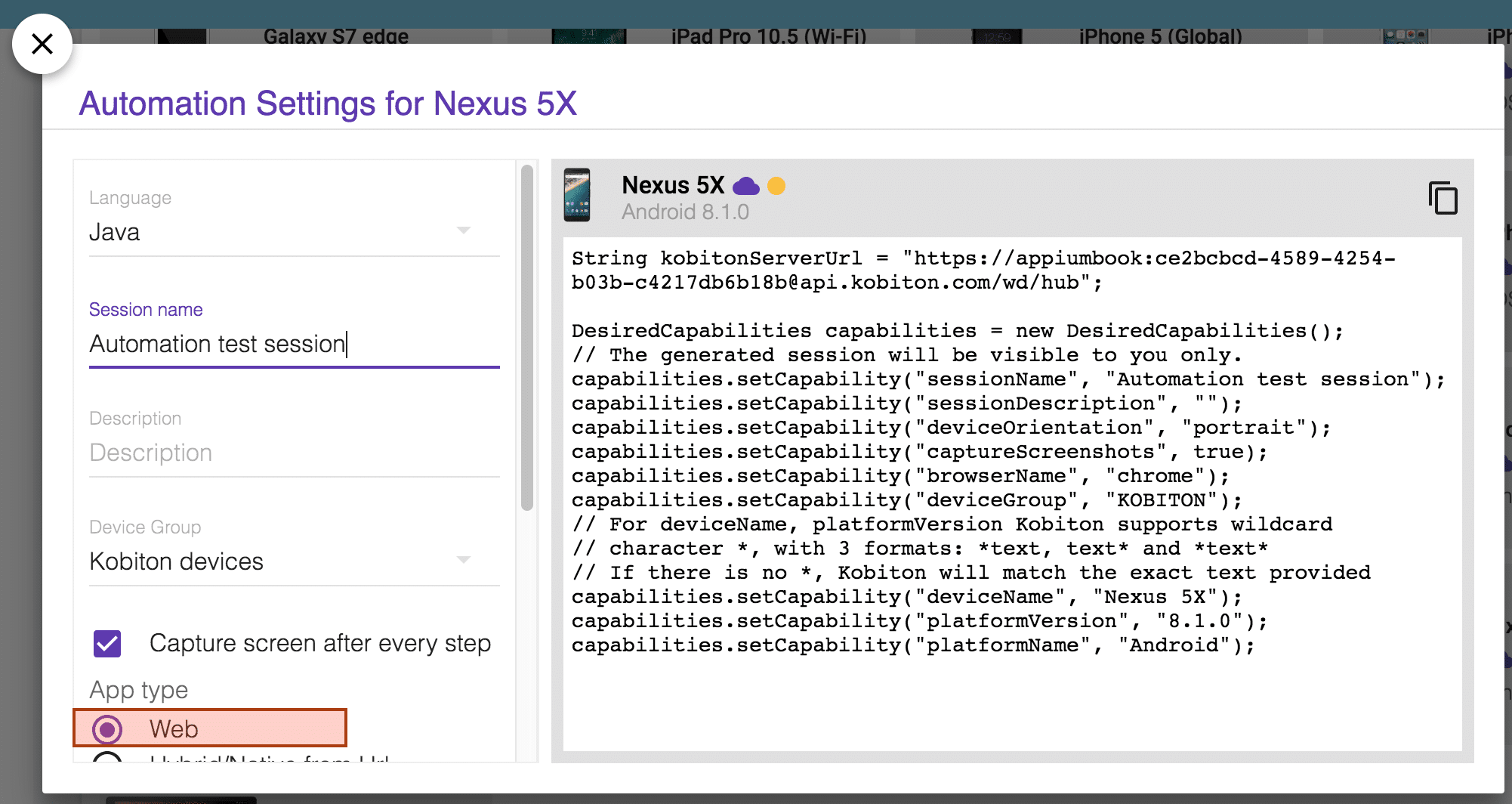Toggle Capture screen after every step checkbox
1512x804 pixels.
coord(107,644)
